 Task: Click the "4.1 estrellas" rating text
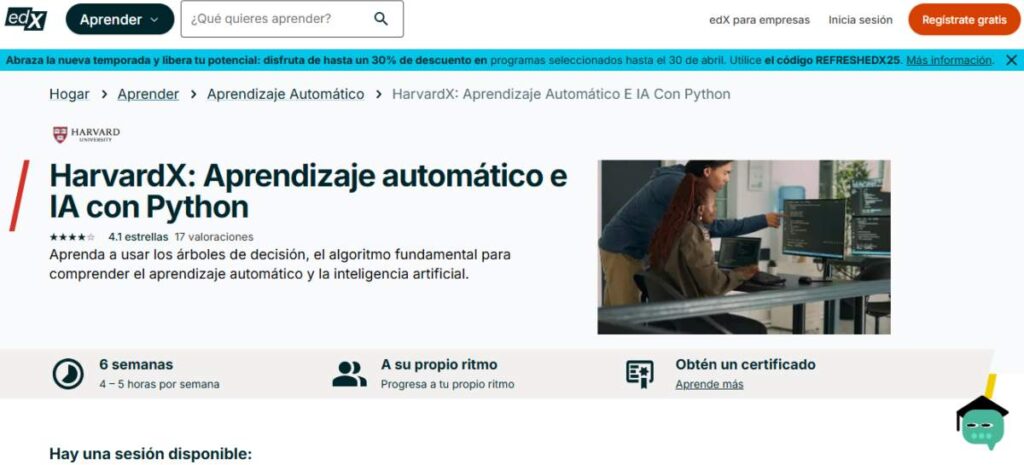(138, 237)
